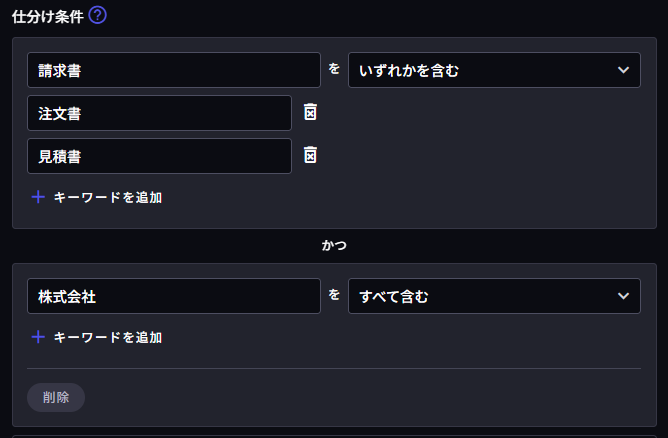The height and width of the screenshot is (438, 668).
Task: Click the かつ connector label
Action: click(334, 245)
